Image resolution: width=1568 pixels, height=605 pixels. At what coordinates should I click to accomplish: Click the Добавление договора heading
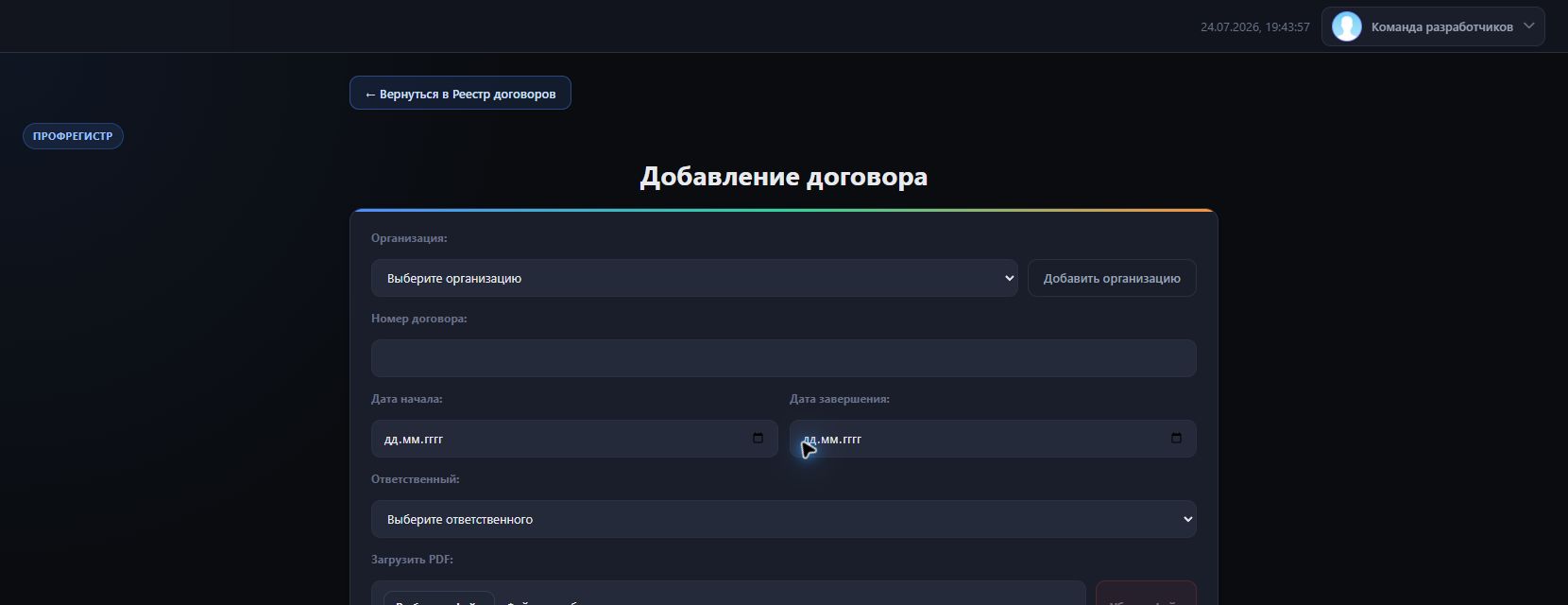(x=784, y=177)
